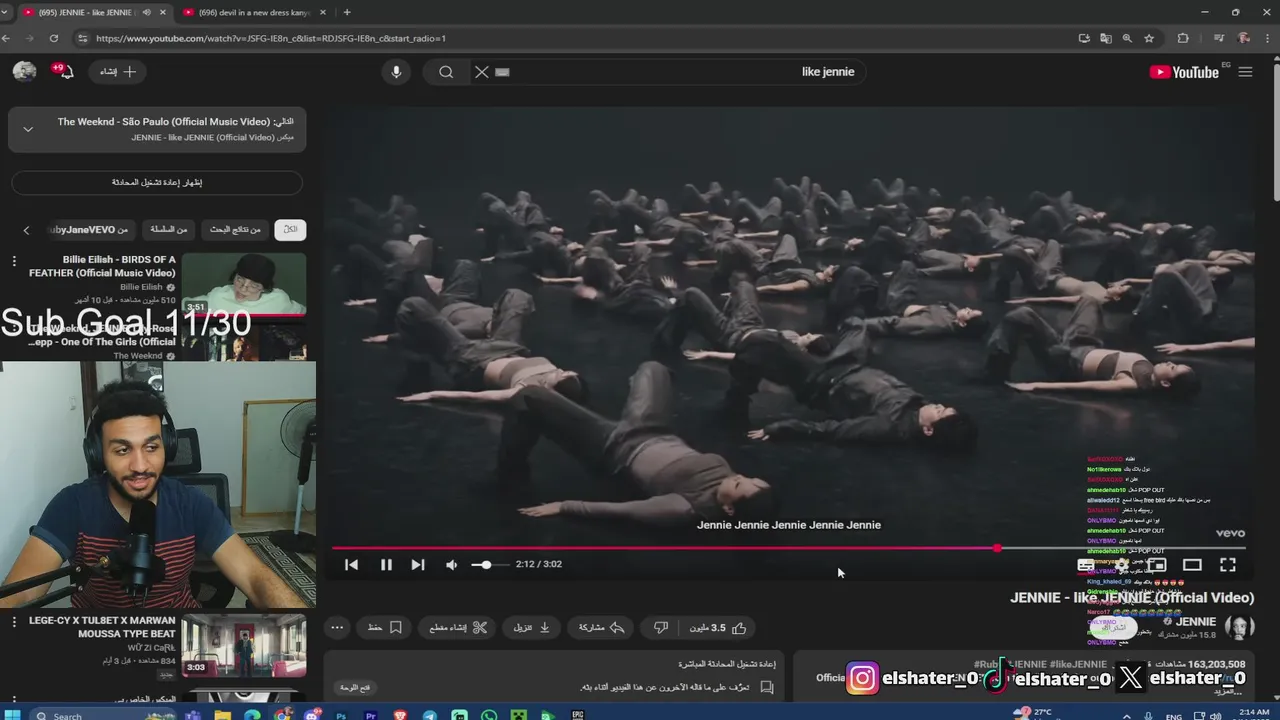
Task: Open browser extensions puzzle icon
Action: click(x=1183, y=38)
